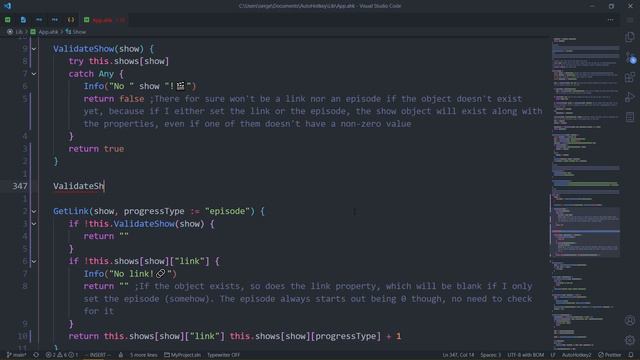Click the lock icon in status bar
640x360 pixels.
click(121, 355)
